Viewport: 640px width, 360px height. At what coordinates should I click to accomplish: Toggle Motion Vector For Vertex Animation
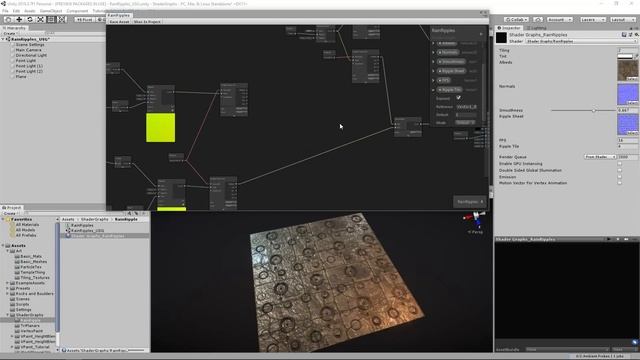coord(620,183)
